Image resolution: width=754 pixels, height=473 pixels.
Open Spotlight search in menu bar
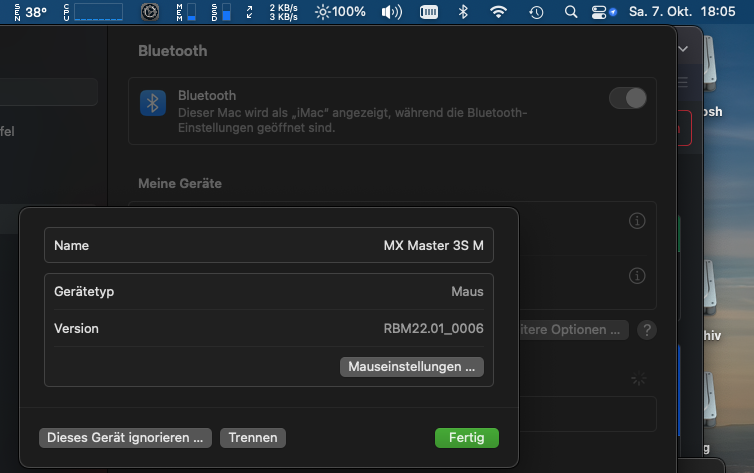coord(571,12)
